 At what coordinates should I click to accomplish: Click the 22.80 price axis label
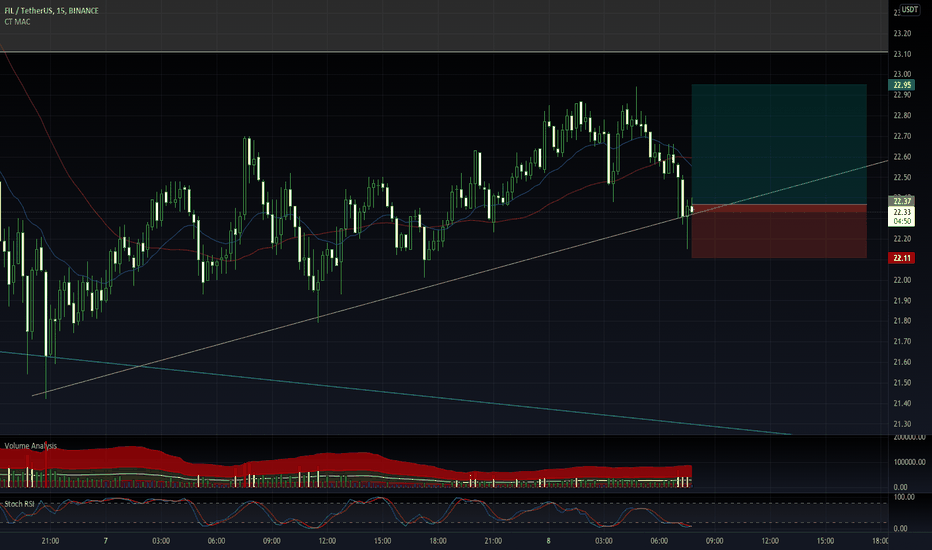click(x=902, y=115)
